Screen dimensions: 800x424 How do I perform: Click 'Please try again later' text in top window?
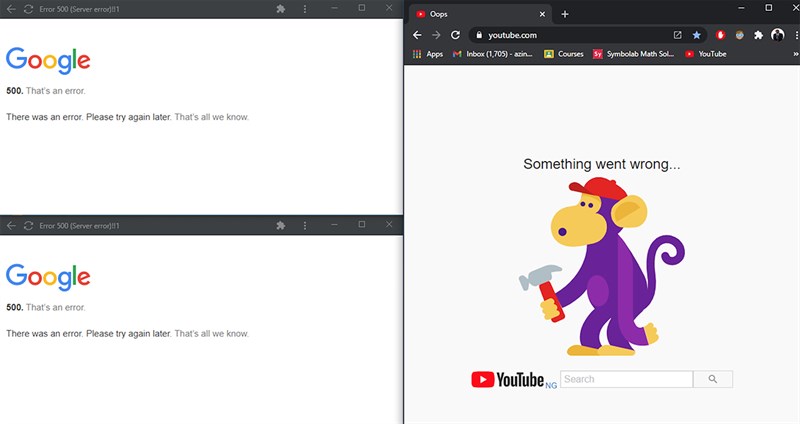pos(129,117)
